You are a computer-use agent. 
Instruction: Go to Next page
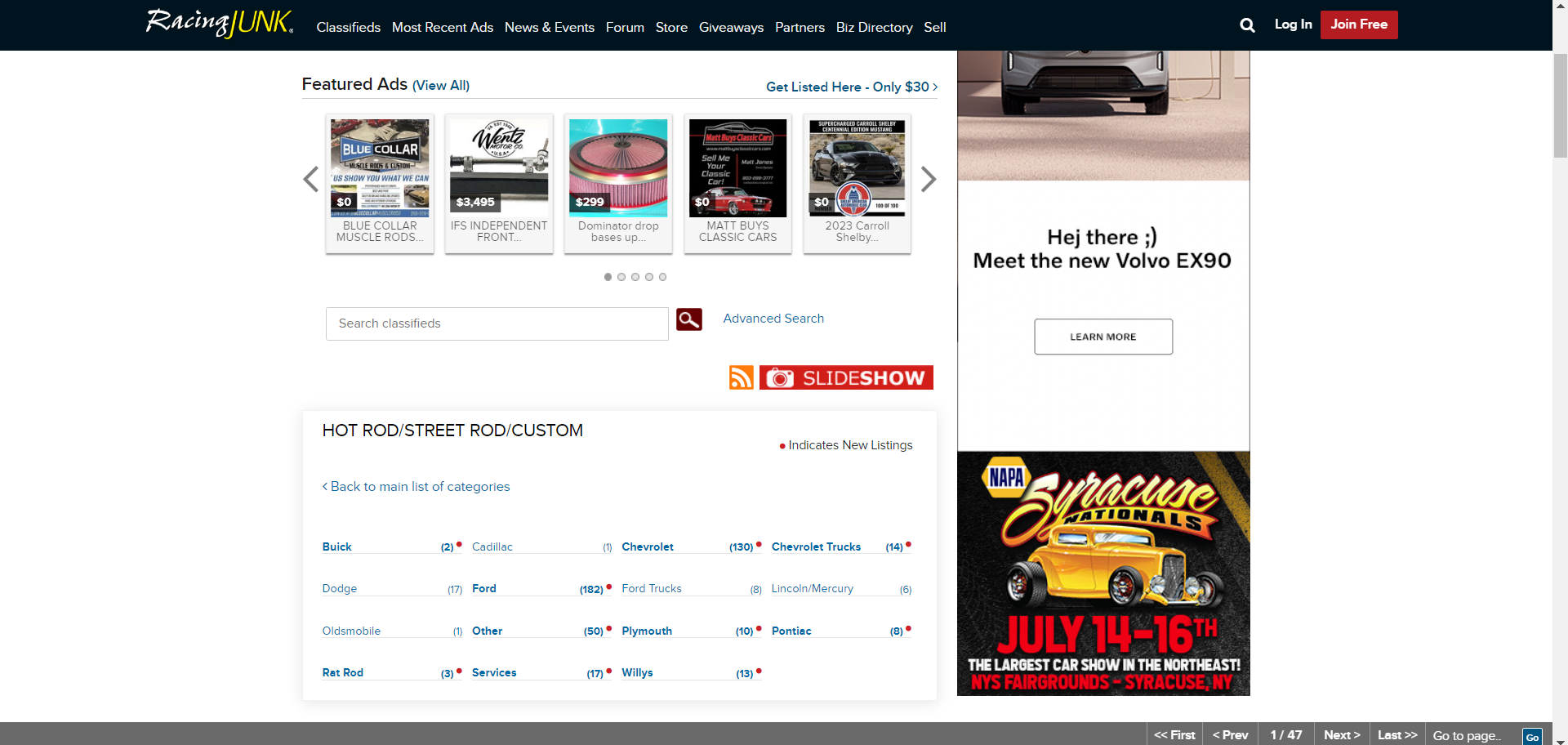[x=1342, y=734]
